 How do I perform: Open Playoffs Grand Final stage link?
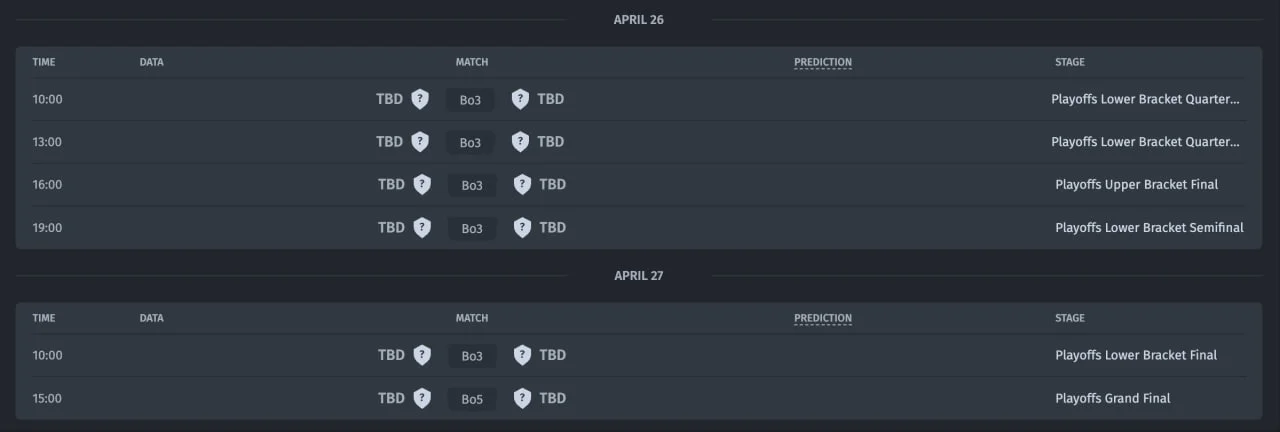pos(1112,398)
